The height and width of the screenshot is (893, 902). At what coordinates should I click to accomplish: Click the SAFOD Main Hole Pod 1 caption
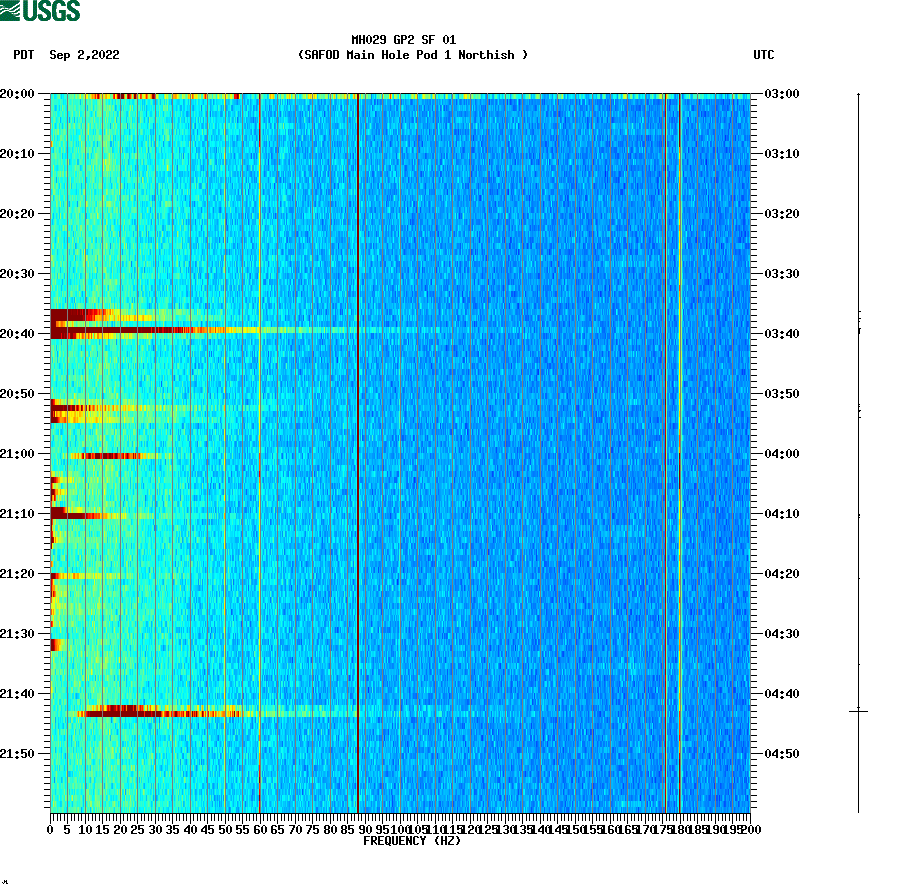click(x=413, y=56)
